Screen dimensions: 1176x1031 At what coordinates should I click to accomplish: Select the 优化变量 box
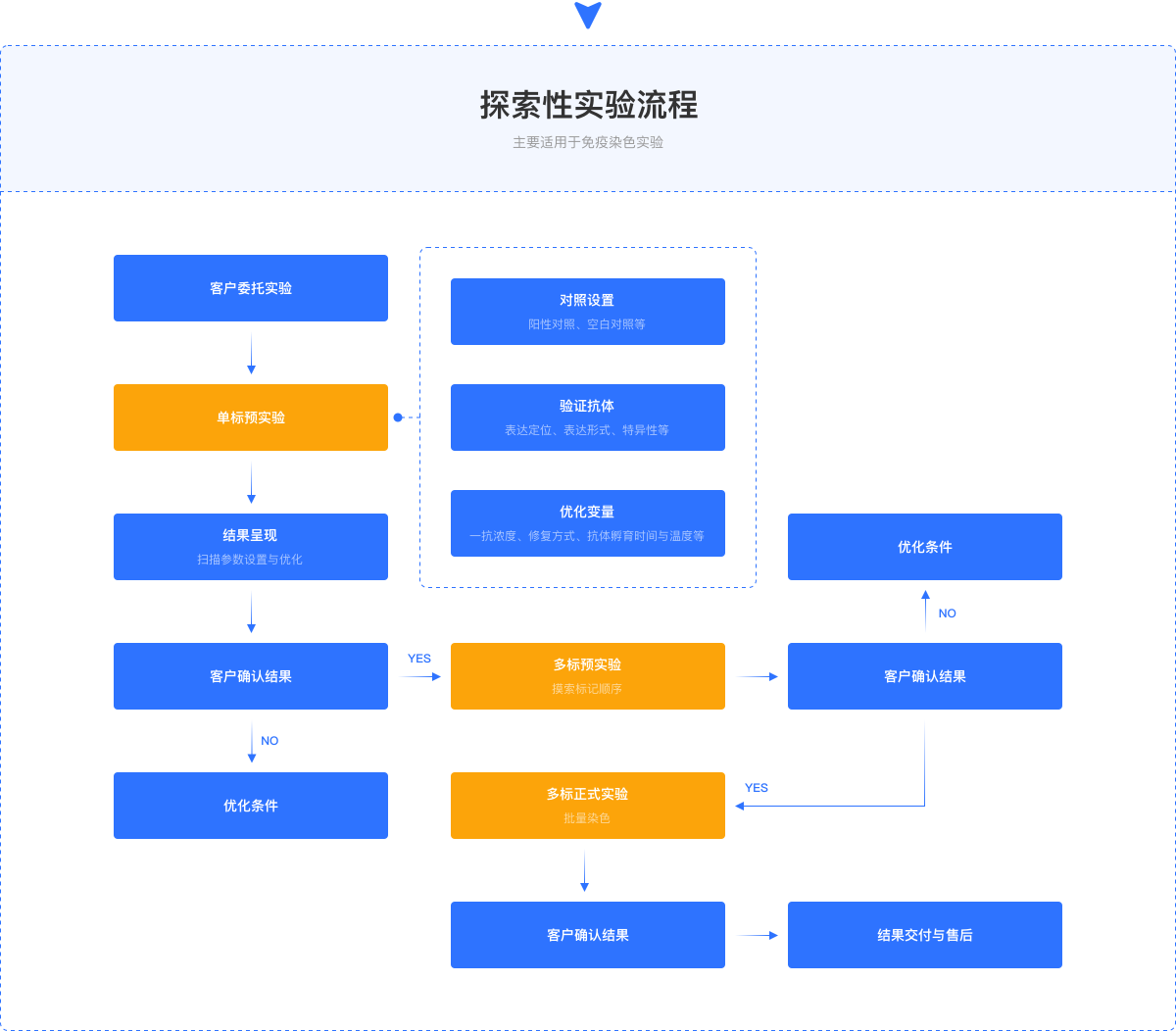pyautogui.click(x=588, y=523)
